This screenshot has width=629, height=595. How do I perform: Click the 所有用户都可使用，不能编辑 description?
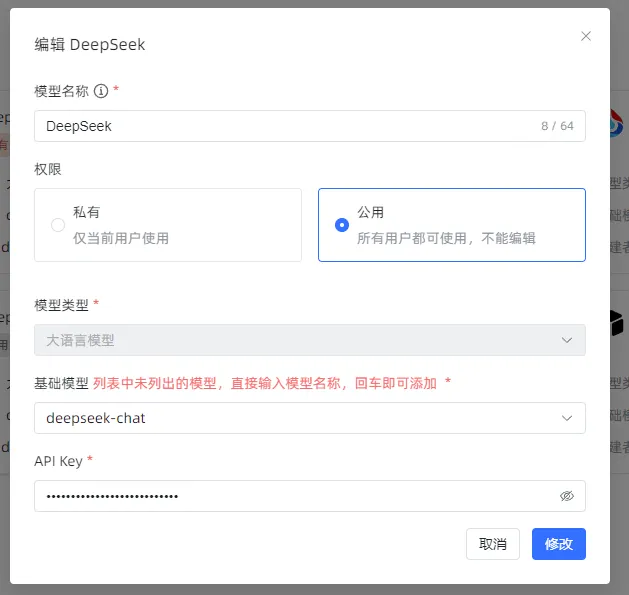pyautogui.click(x=446, y=238)
